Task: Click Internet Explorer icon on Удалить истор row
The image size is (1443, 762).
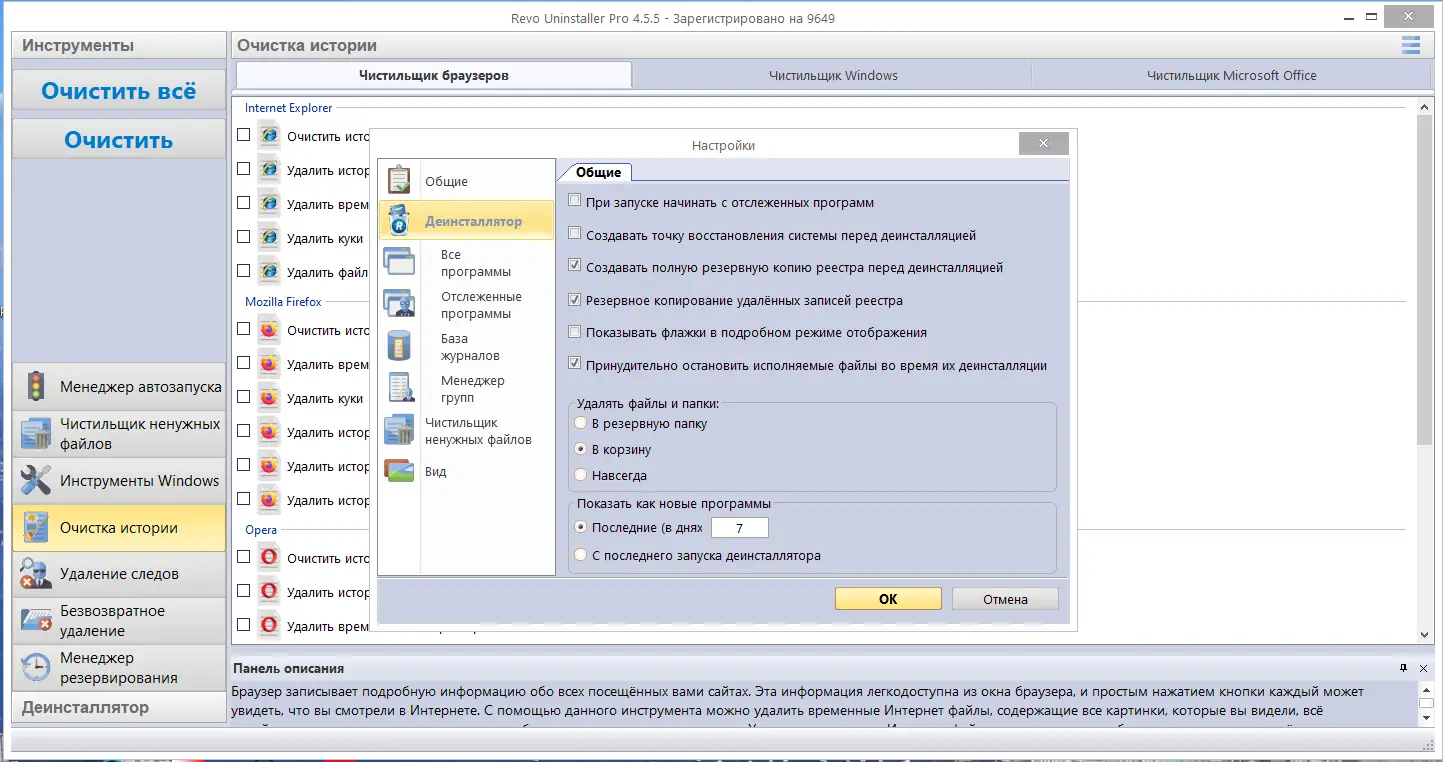Action: (x=268, y=169)
